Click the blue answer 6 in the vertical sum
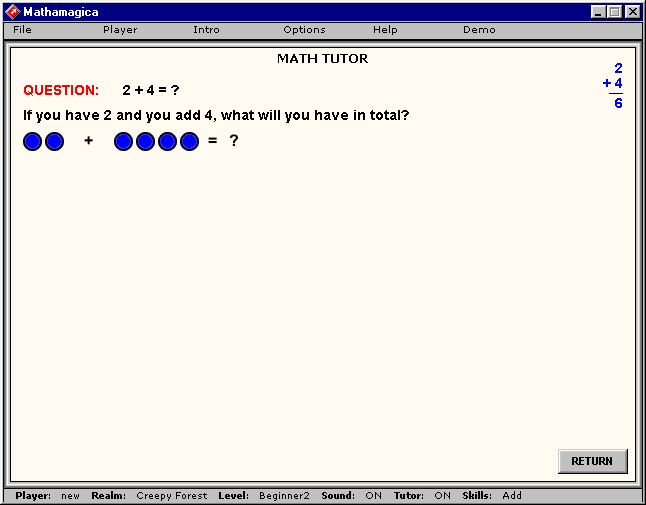The image size is (646, 505). pos(618,103)
